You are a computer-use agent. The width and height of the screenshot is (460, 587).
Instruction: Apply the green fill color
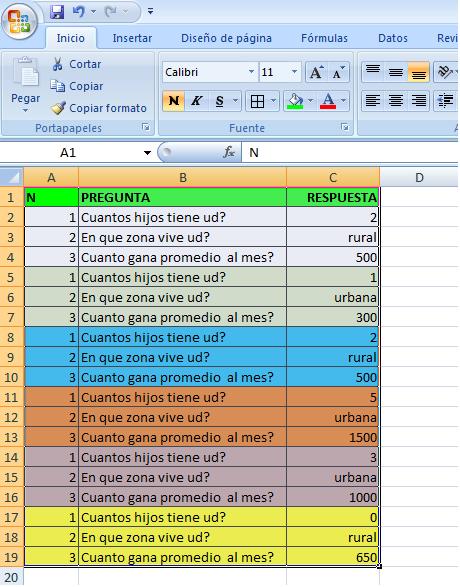(x=295, y=101)
